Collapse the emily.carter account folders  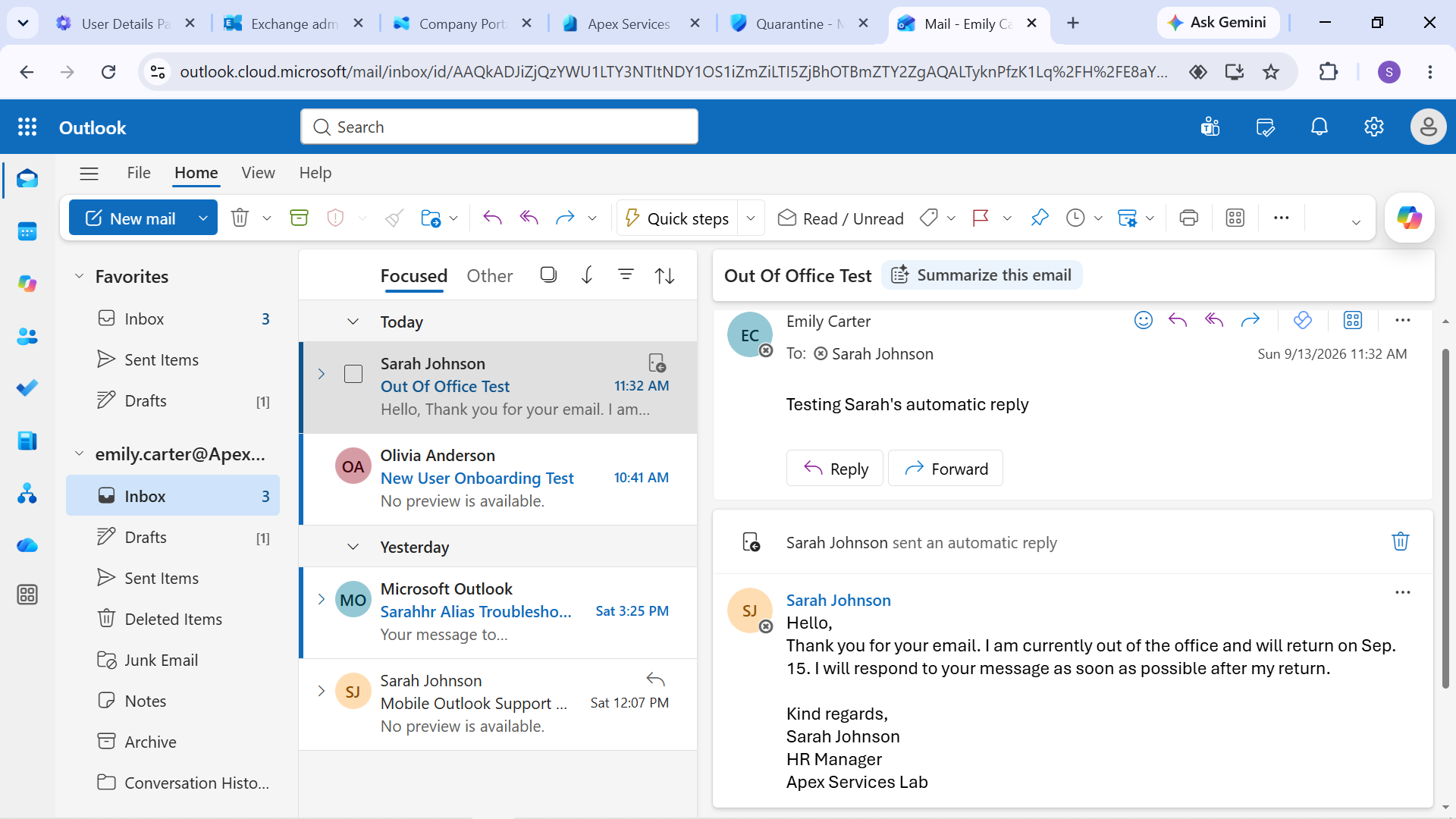point(79,453)
